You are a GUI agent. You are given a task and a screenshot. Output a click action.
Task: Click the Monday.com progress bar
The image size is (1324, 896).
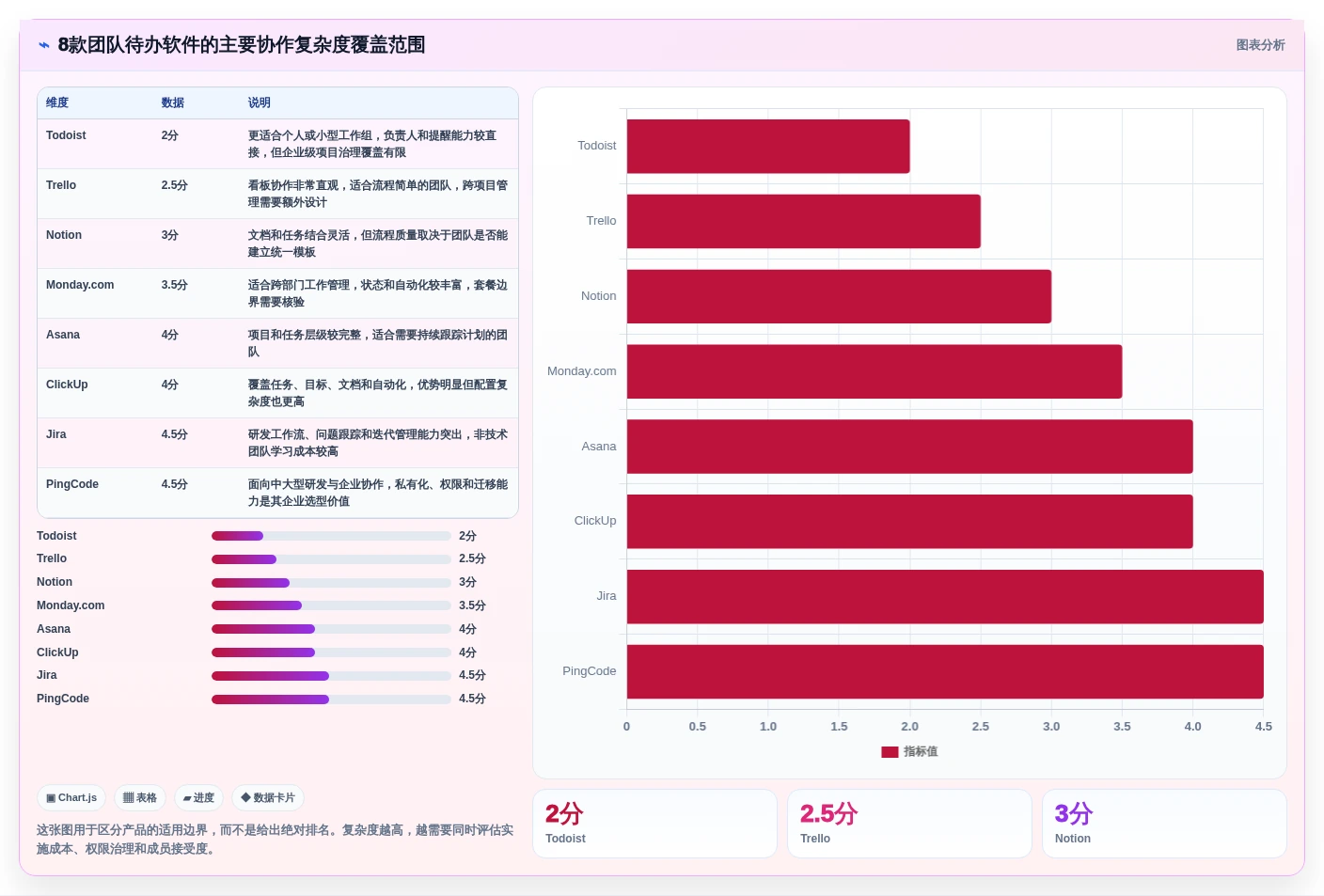[331, 605]
